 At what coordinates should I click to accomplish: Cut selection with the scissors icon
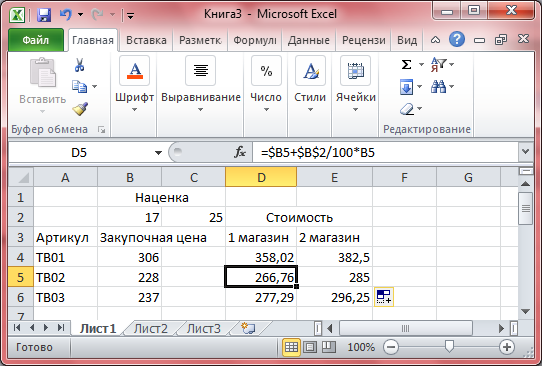tap(80, 65)
